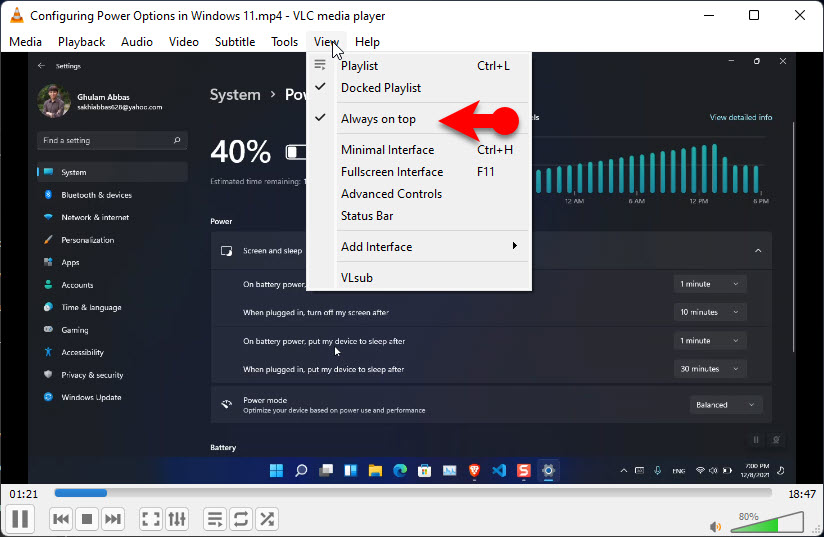Stop playback using the stop button
The image size is (824, 537).
[x=87, y=519]
